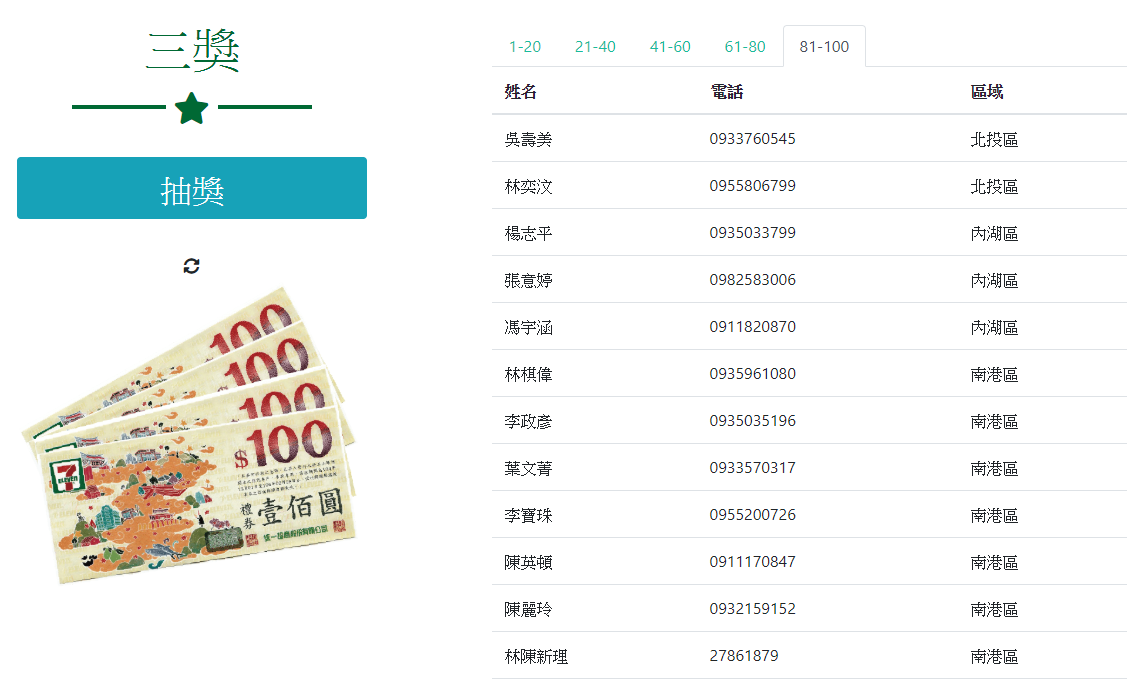The width and height of the screenshot is (1143, 686).
Task: Select the name 楊志平
Action: pos(528,233)
